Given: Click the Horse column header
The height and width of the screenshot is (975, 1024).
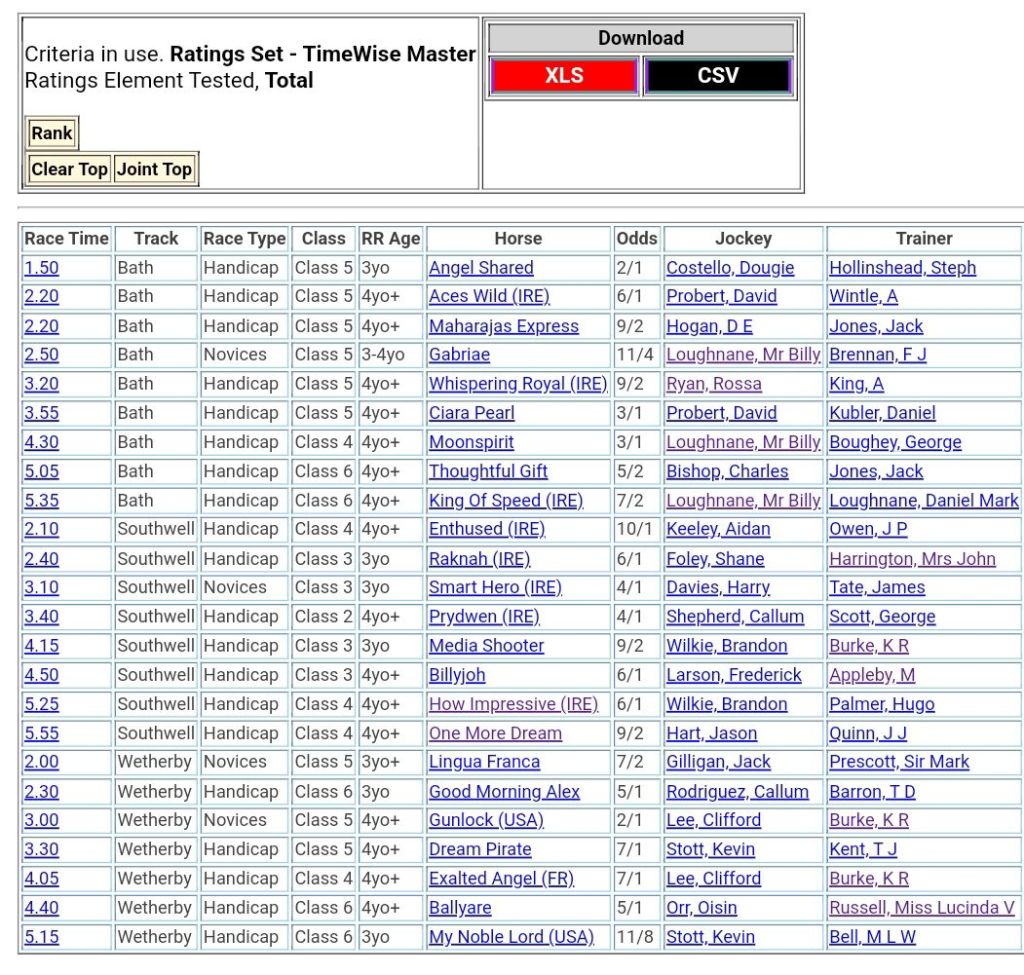Looking at the screenshot, I should click(x=518, y=239).
